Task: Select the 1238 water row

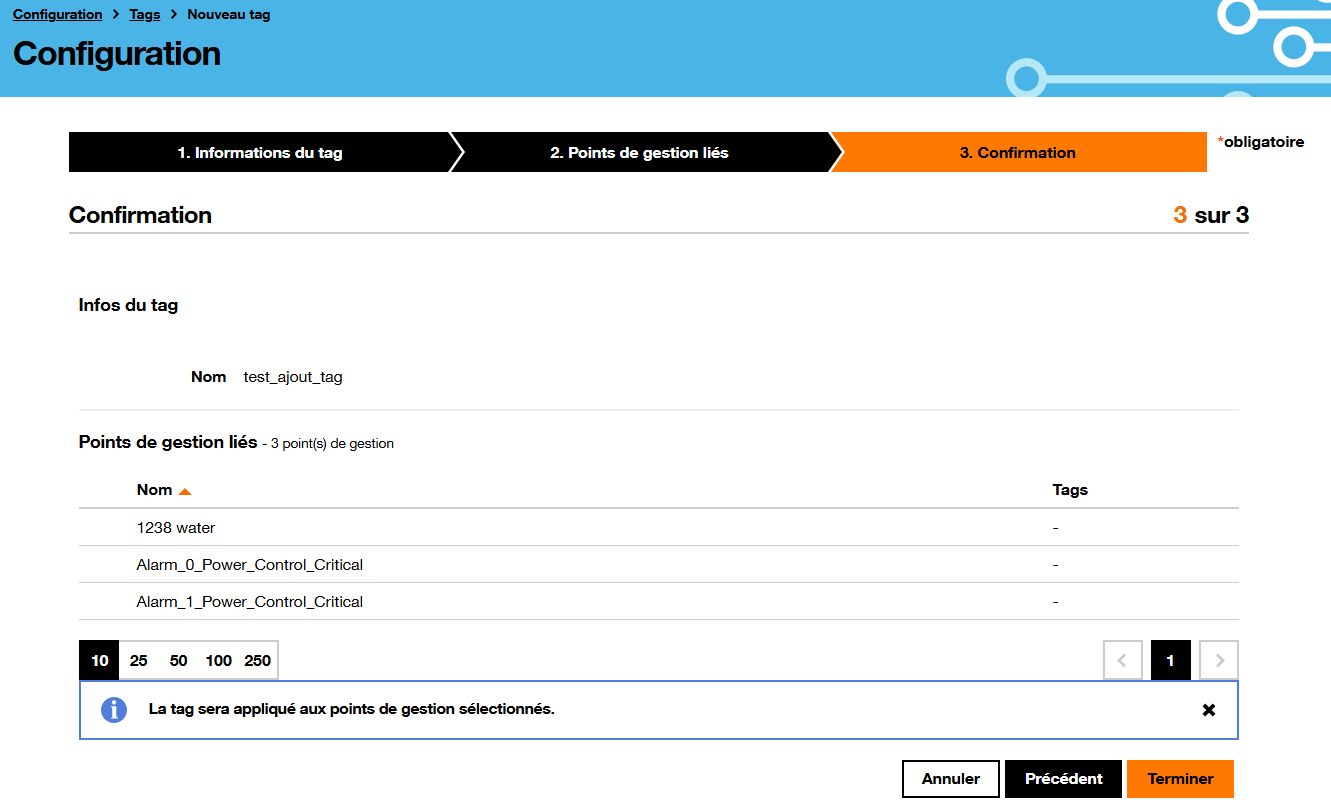Action: click(176, 527)
